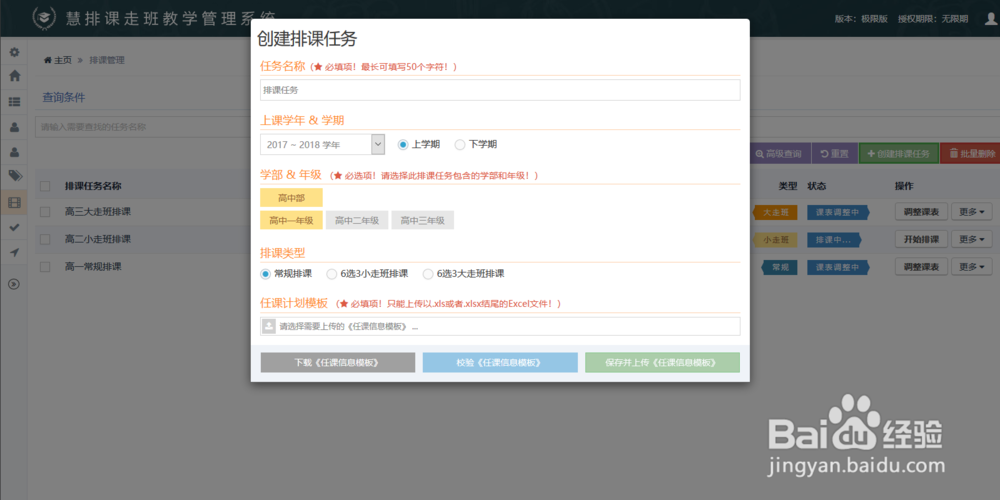Click 保存并上传《任课信息模板》 button

663,362
